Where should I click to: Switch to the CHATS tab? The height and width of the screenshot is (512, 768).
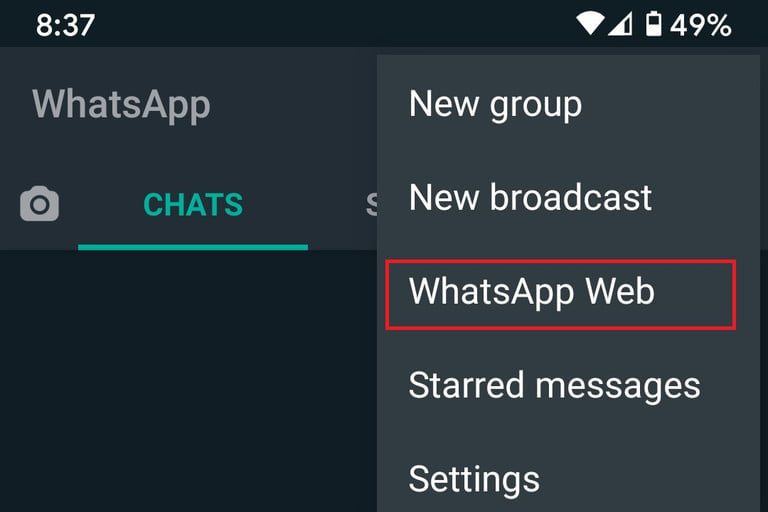pos(193,204)
